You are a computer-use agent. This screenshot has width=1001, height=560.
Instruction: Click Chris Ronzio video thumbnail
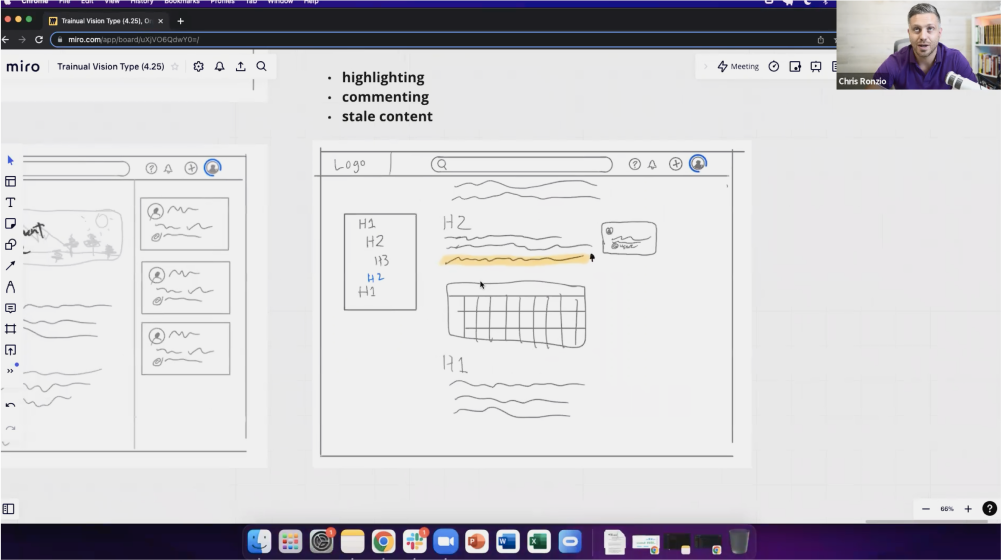pos(919,45)
